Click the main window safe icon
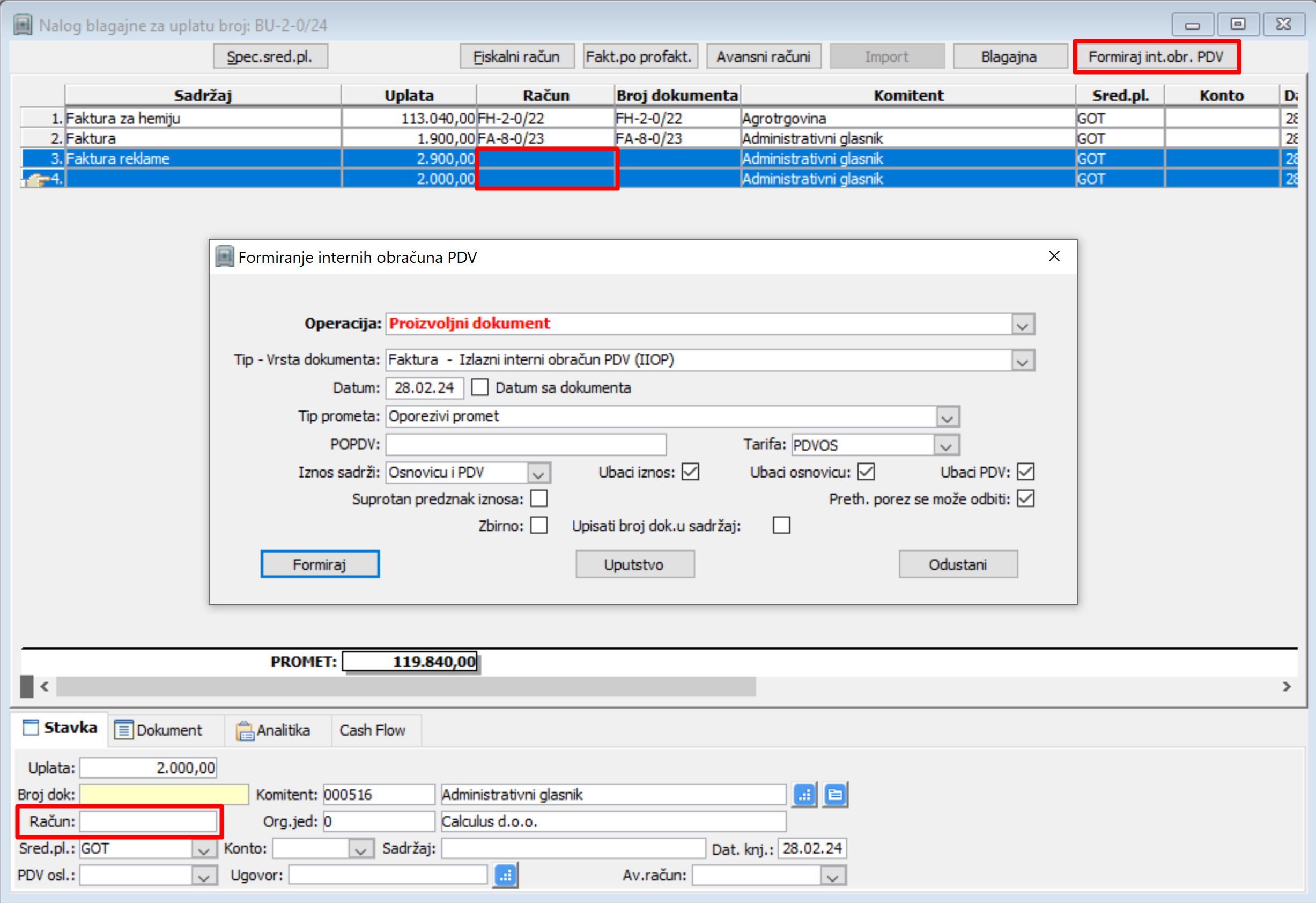Image resolution: width=1316 pixels, height=903 pixels. pyautogui.click(x=23, y=26)
